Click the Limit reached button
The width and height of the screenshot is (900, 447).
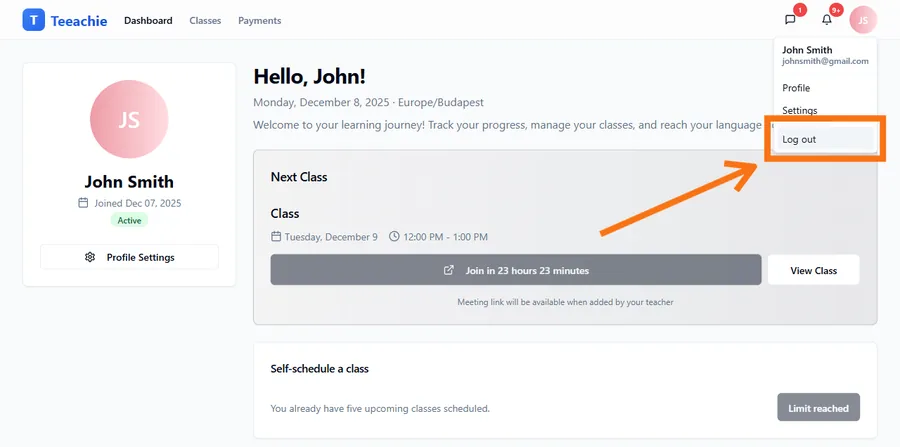pyautogui.click(x=818, y=408)
